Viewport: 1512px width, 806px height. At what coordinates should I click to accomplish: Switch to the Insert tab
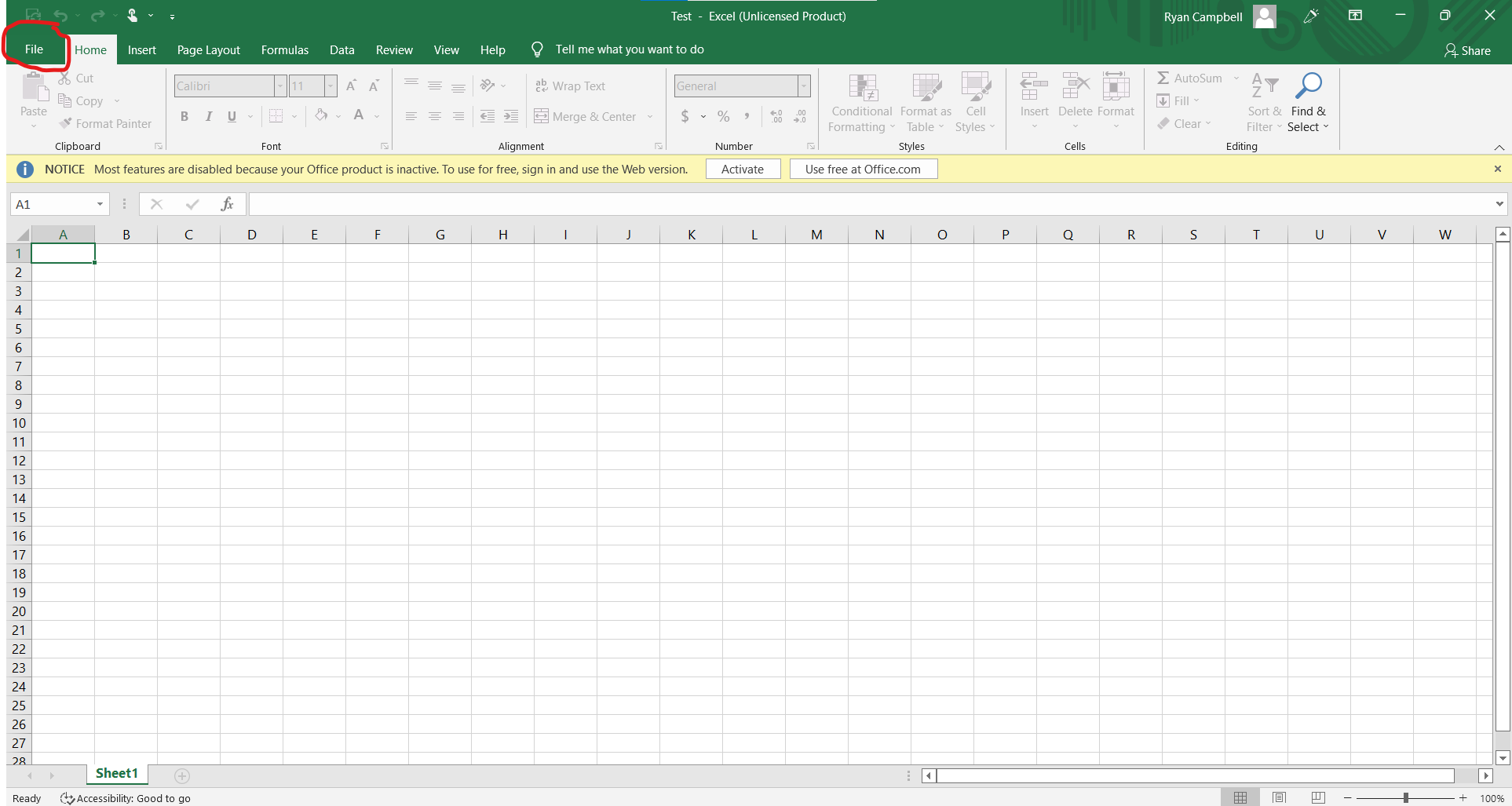pos(142,49)
